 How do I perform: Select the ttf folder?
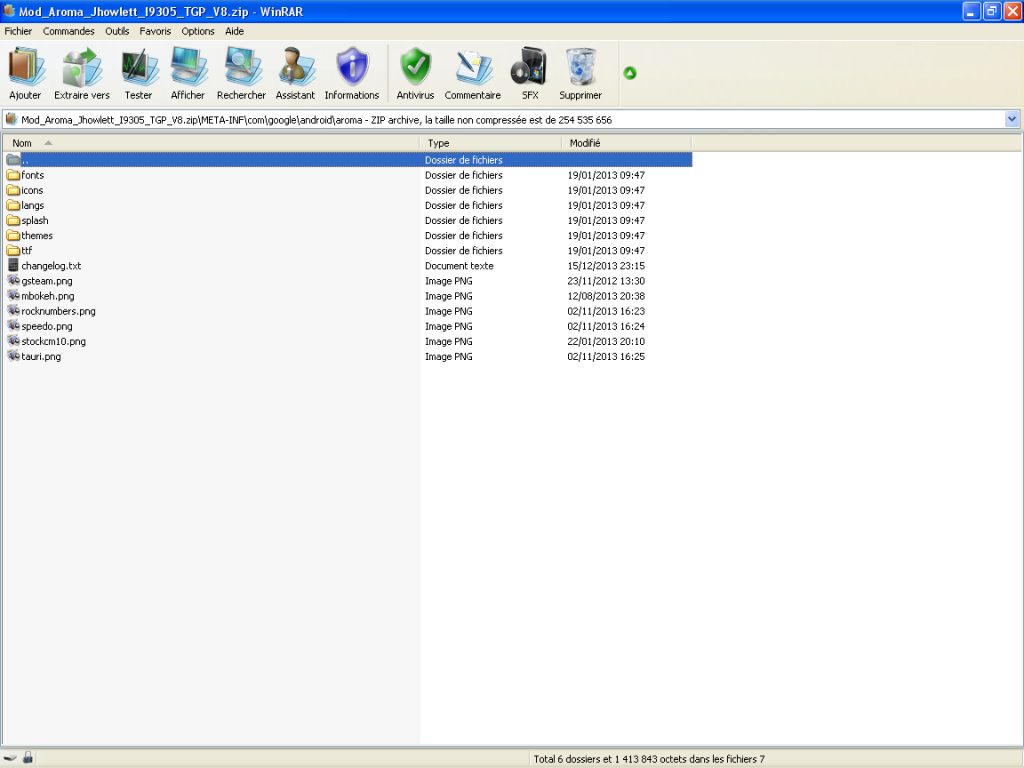(20, 250)
